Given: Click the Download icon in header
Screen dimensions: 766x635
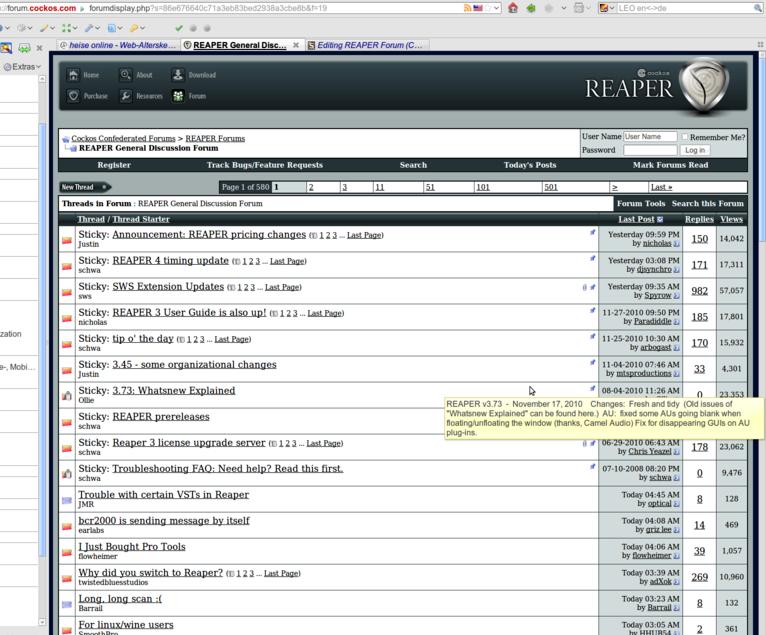Looking at the screenshot, I should [177, 75].
